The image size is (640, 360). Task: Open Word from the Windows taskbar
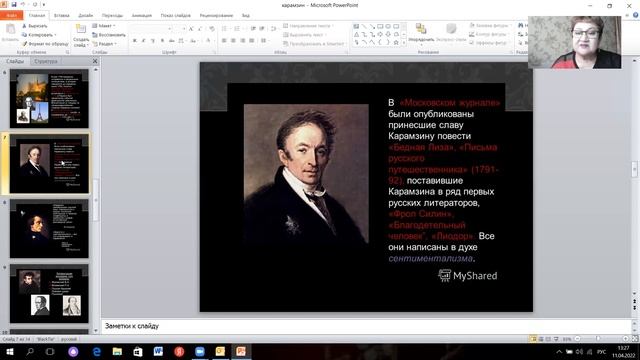coord(158,351)
